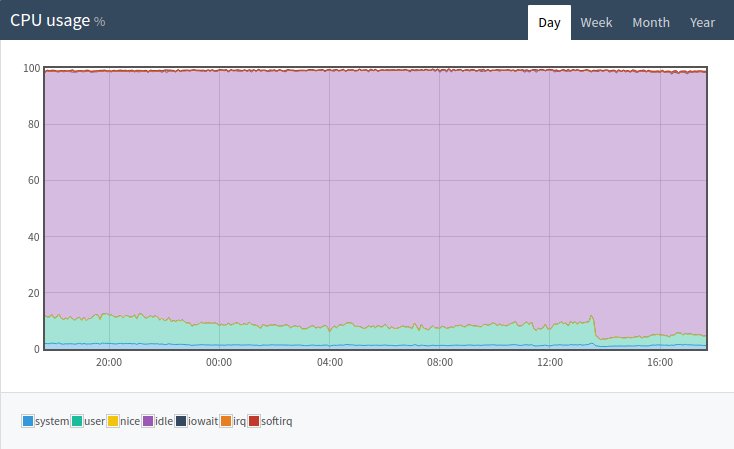The image size is (734, 449).
Task: Click the green user area of the chart
Action: (374, 336)
